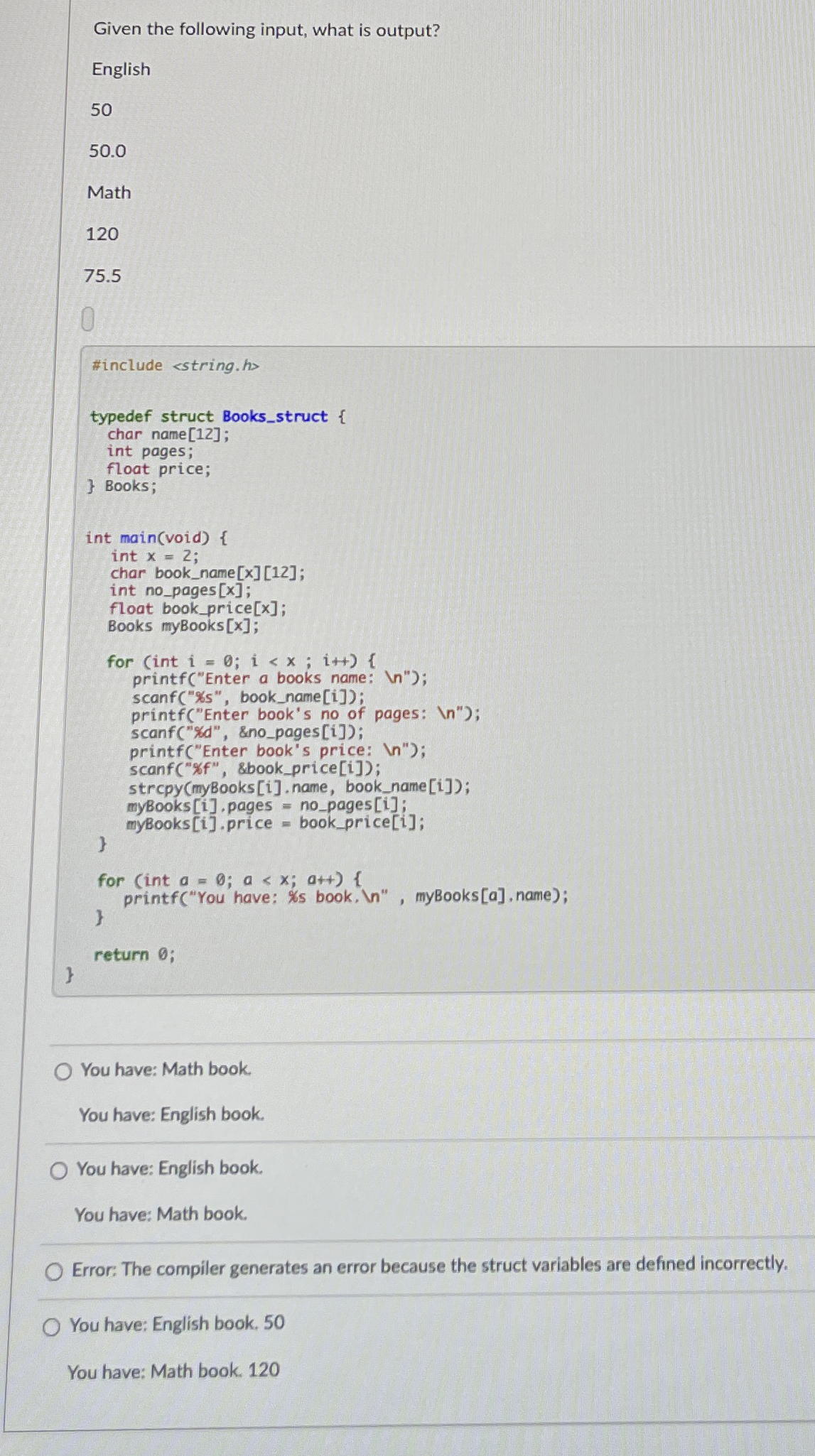The height and width of the screenshot is (1456, 815).
Task: Click the input line 'Math'
Action: pyautogui.click(x=109, y=192)
